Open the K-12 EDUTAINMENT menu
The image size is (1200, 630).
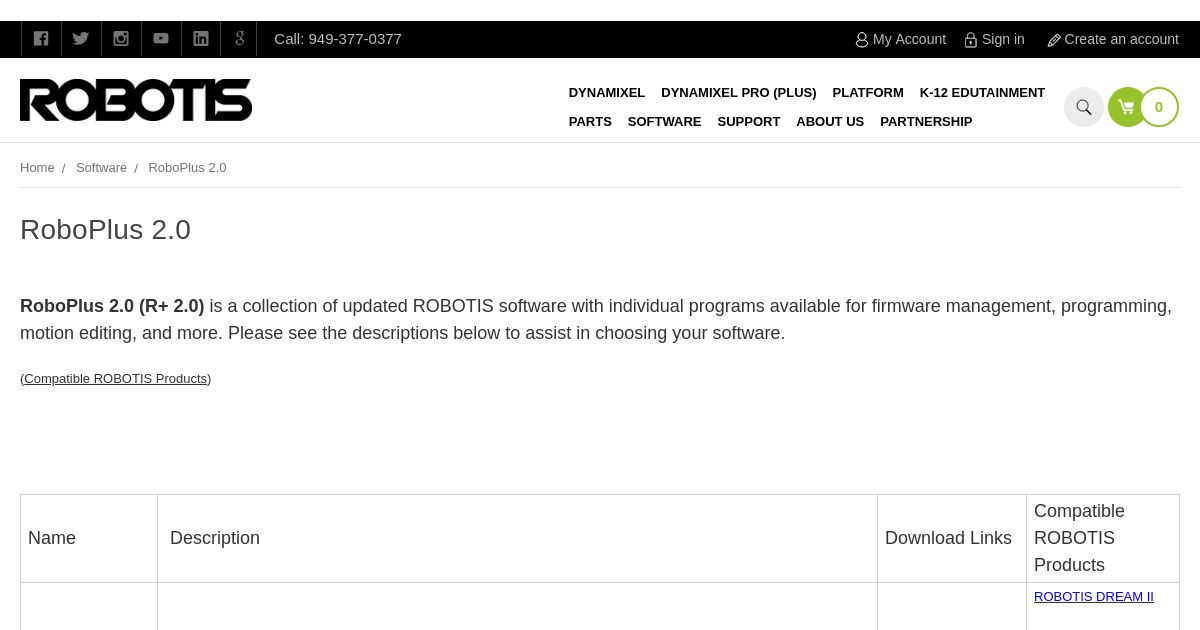pos(982,92)
